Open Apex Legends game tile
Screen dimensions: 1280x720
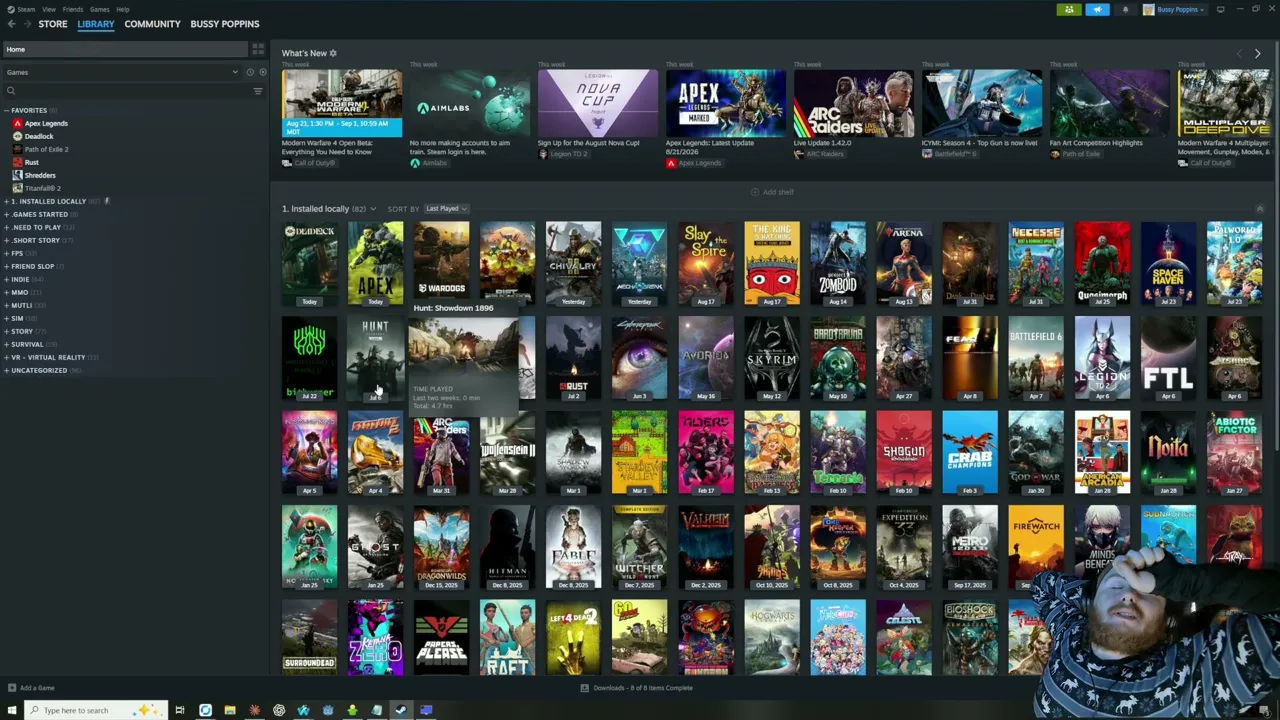tap(375, 263)
